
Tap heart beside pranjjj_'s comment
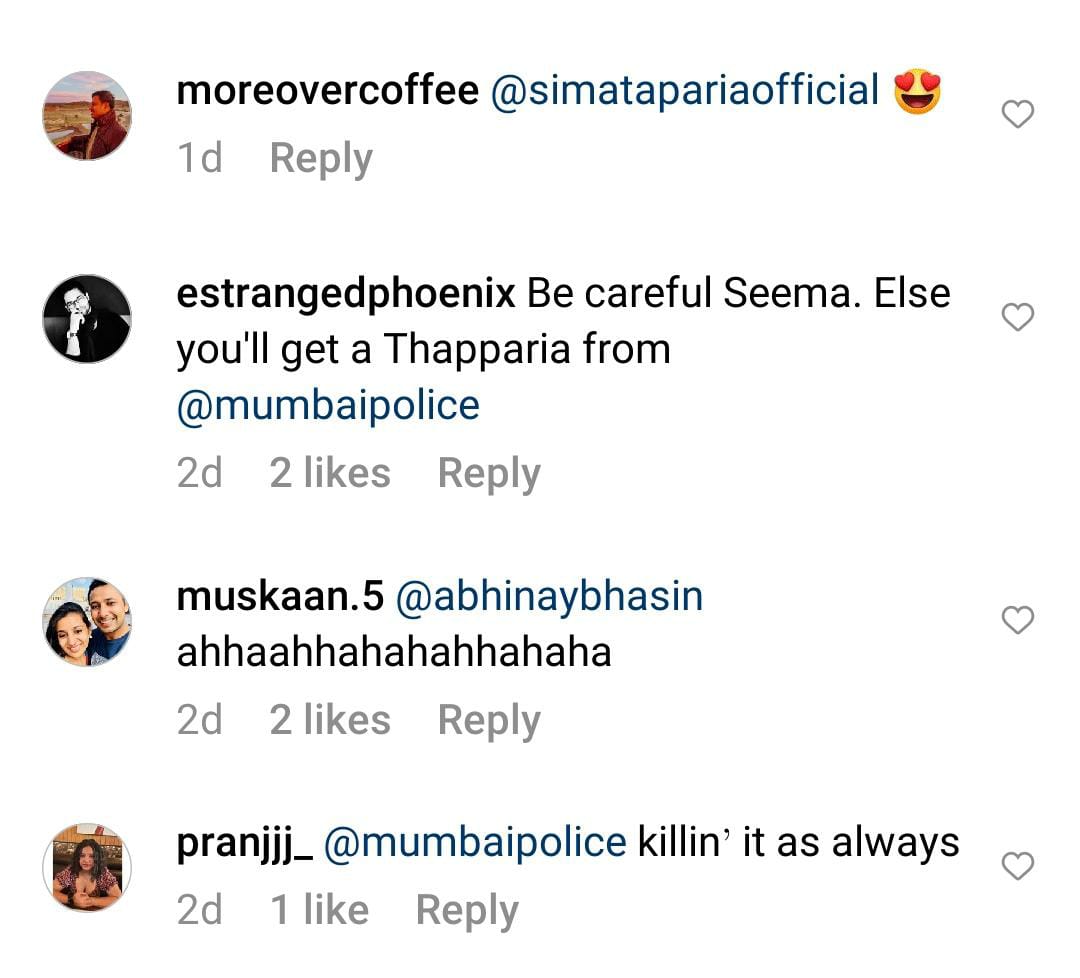pos(1017,866)
